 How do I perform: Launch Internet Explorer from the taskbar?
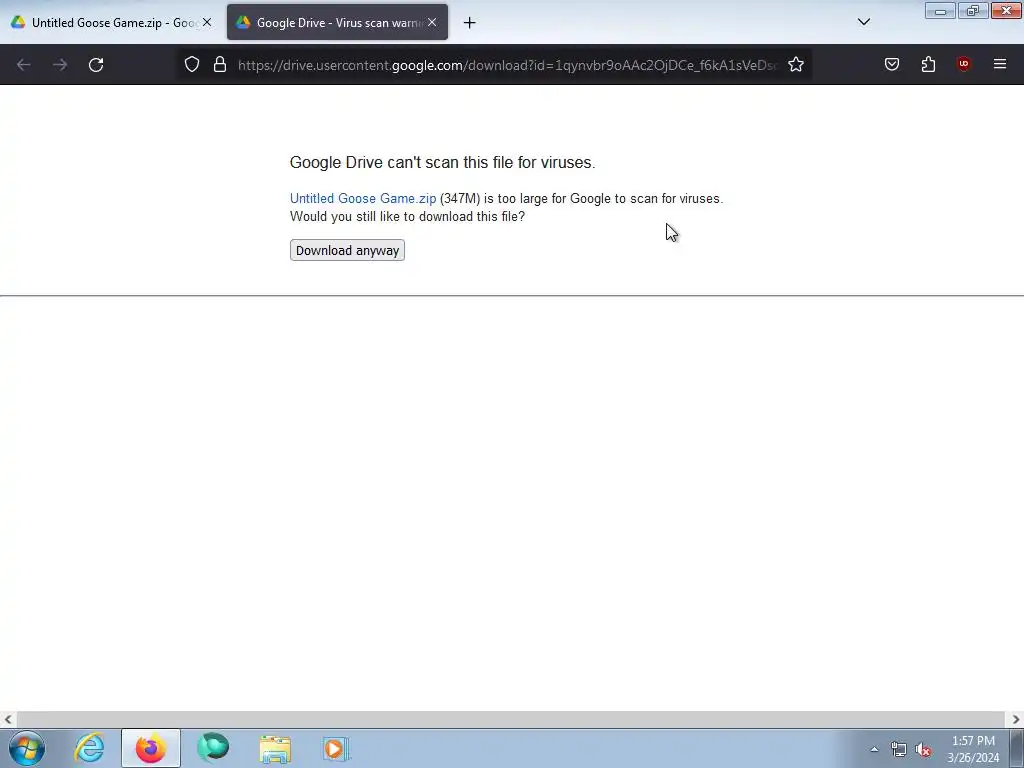click(x=89, y=748)
